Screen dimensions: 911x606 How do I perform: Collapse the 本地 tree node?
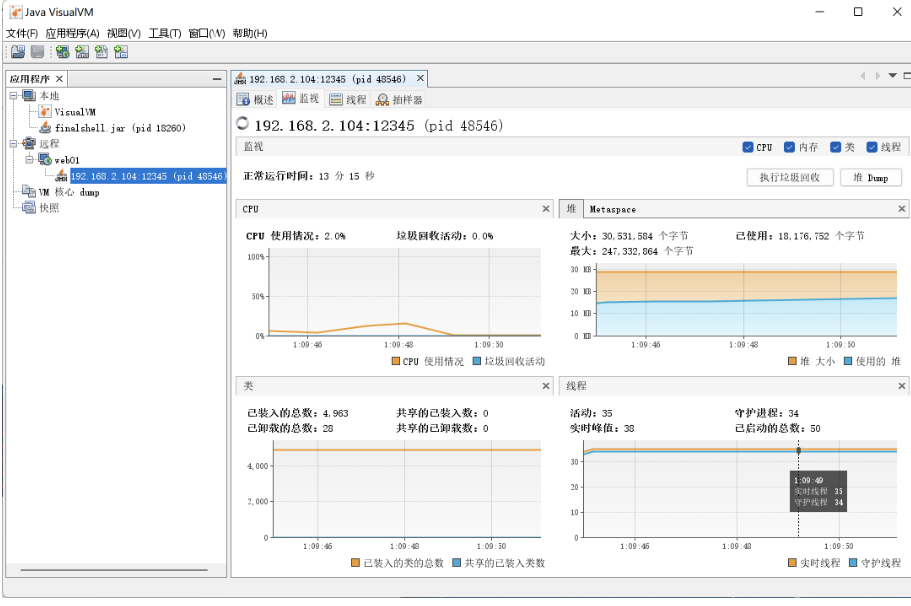click(x=13, y=95)
